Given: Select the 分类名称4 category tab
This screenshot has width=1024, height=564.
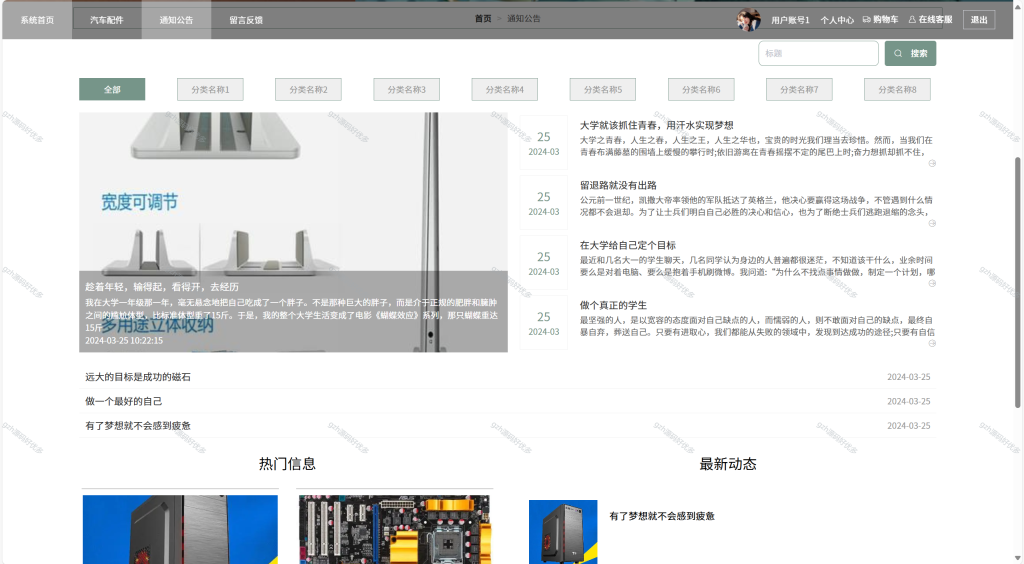Looking at the screenshot, I should pos(505,89).
